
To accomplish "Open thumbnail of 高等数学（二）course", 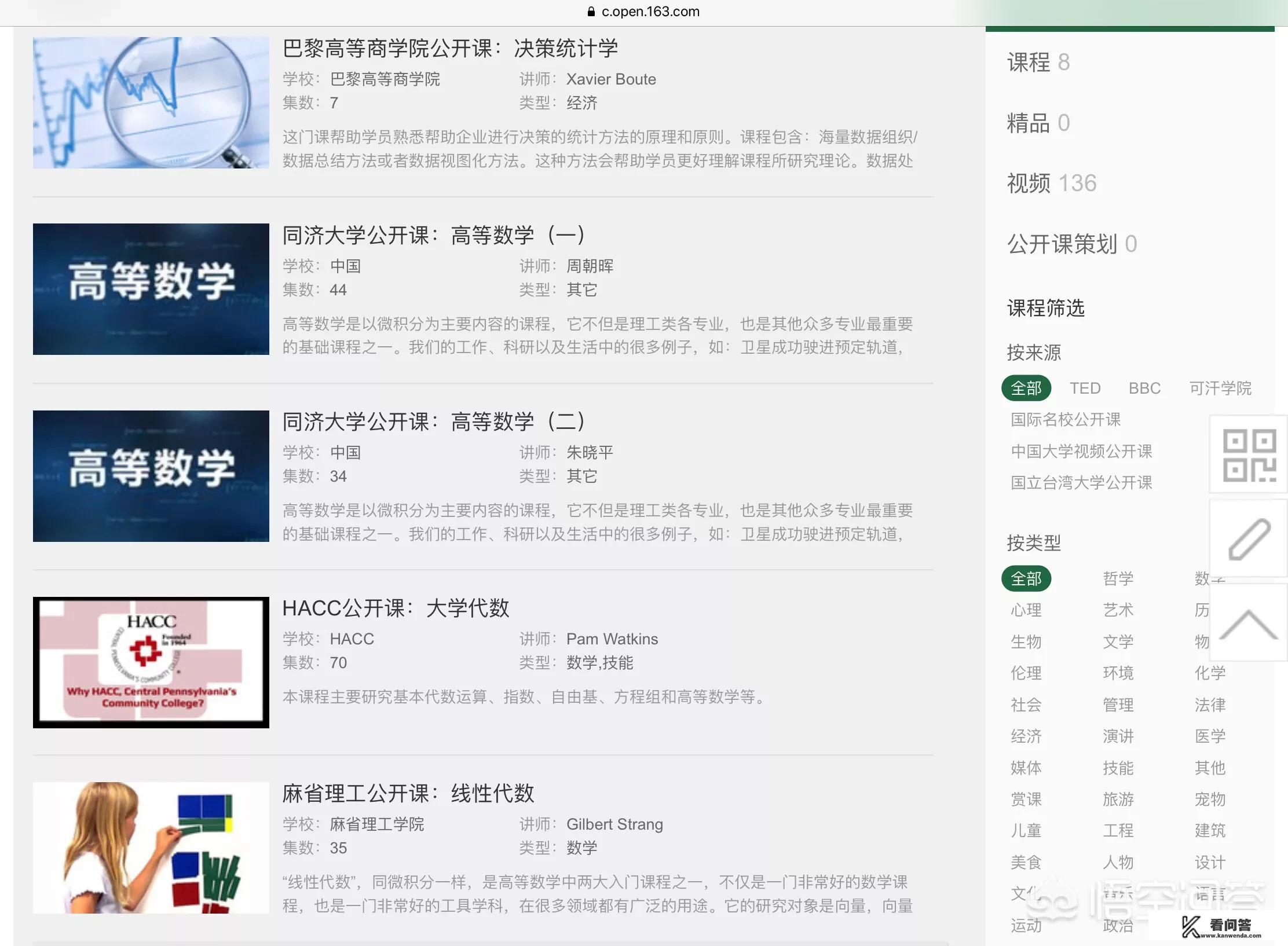I will click(x=151, y=476).
